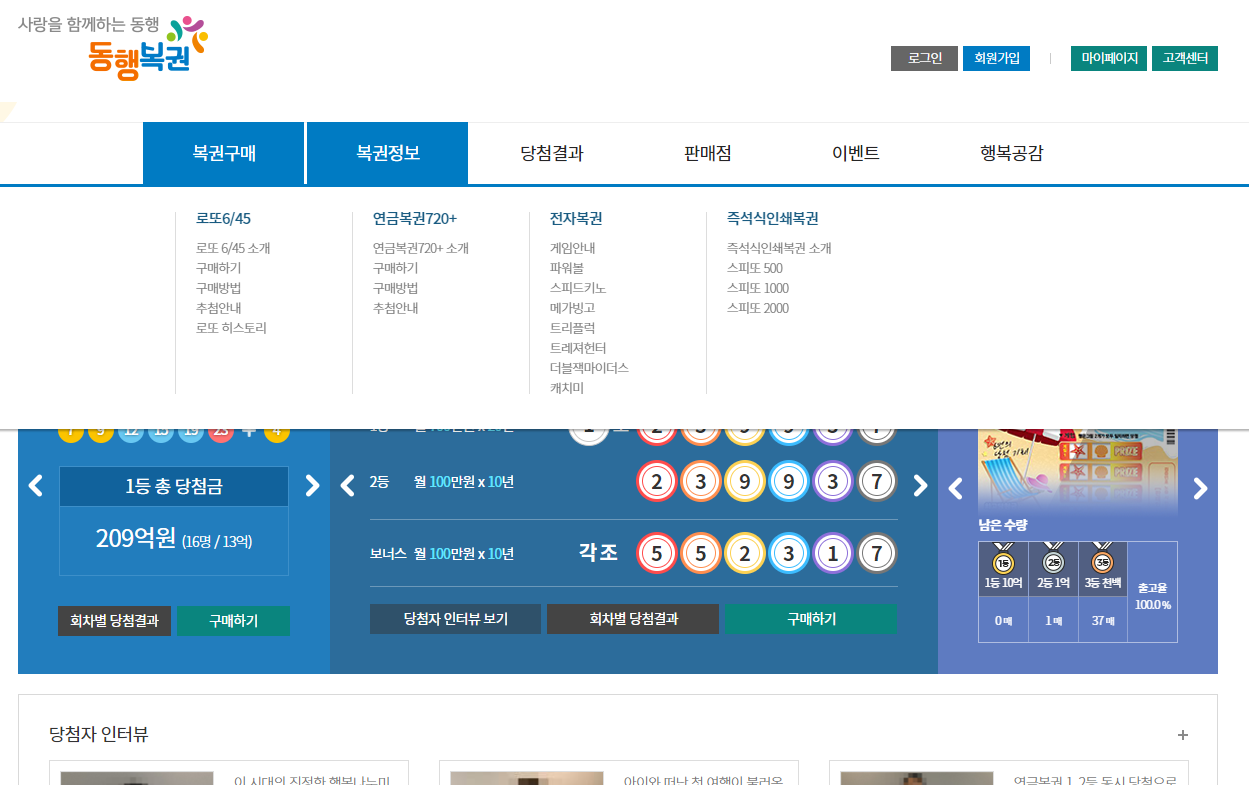Click the 남은 수량 label
Screen dimensions: 1249x785
point(1003,525)
